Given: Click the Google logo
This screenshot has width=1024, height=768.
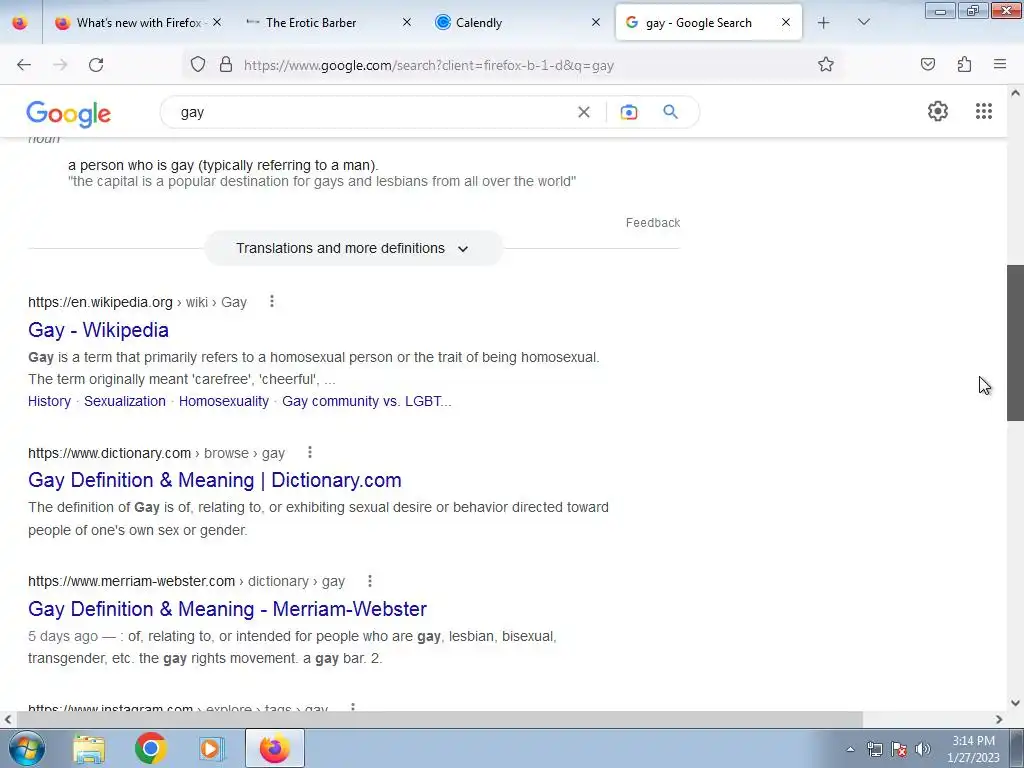Looking at the screenshot, I should pos(69,114).
